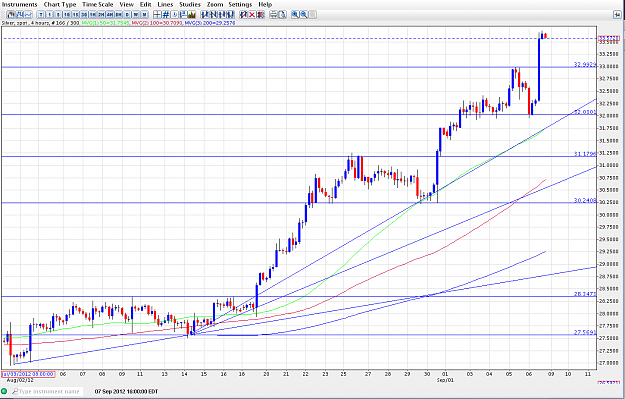Click the copy chart icon
The image size is (625, 399).
282,15
